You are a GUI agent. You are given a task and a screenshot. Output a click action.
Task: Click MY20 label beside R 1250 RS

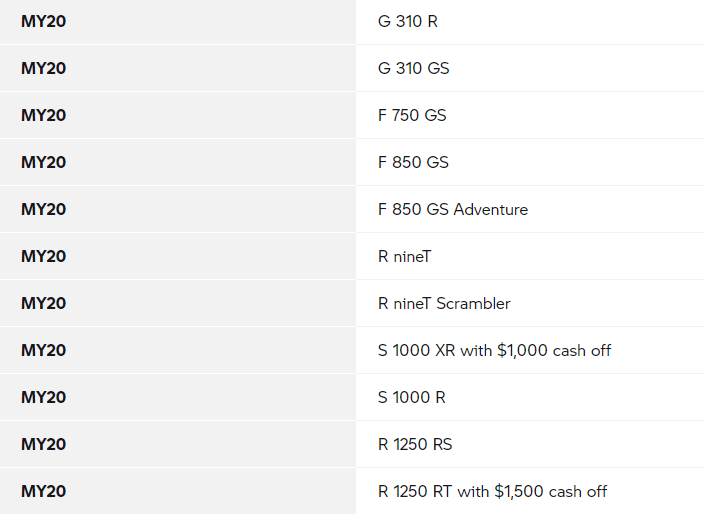(x=44, y=445)
